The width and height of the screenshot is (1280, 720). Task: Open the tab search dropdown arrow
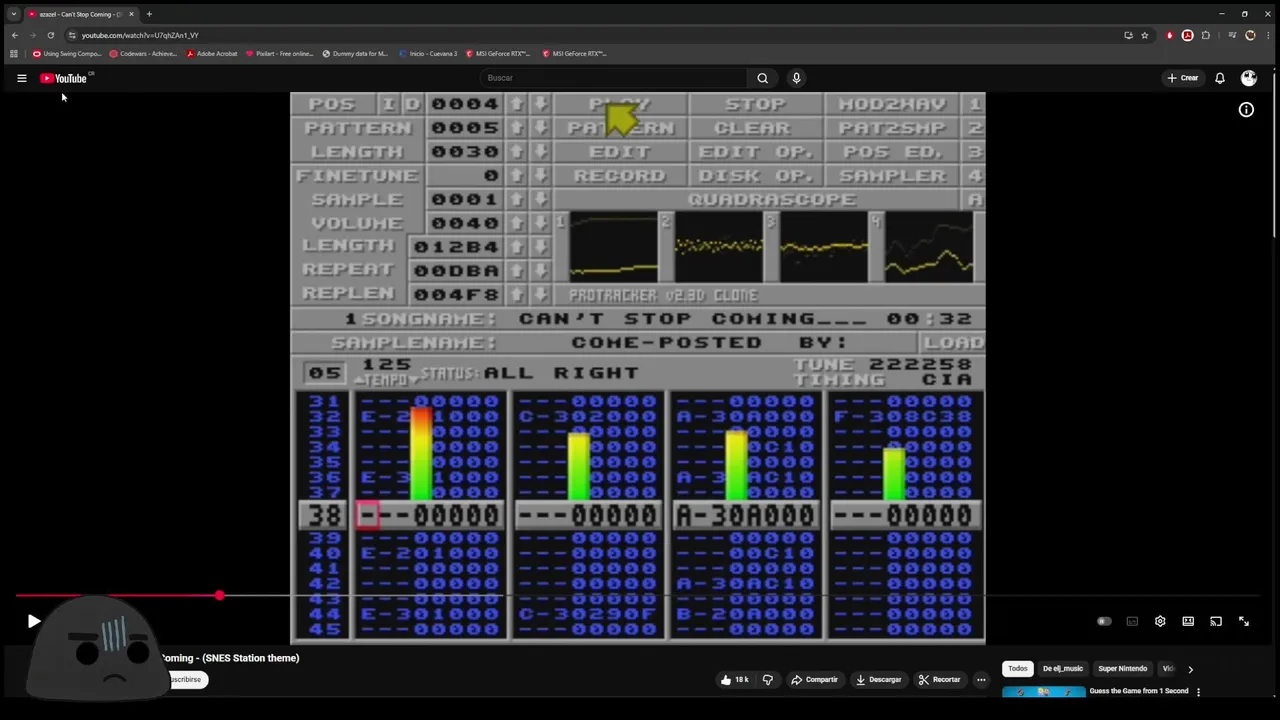(13, 14)
